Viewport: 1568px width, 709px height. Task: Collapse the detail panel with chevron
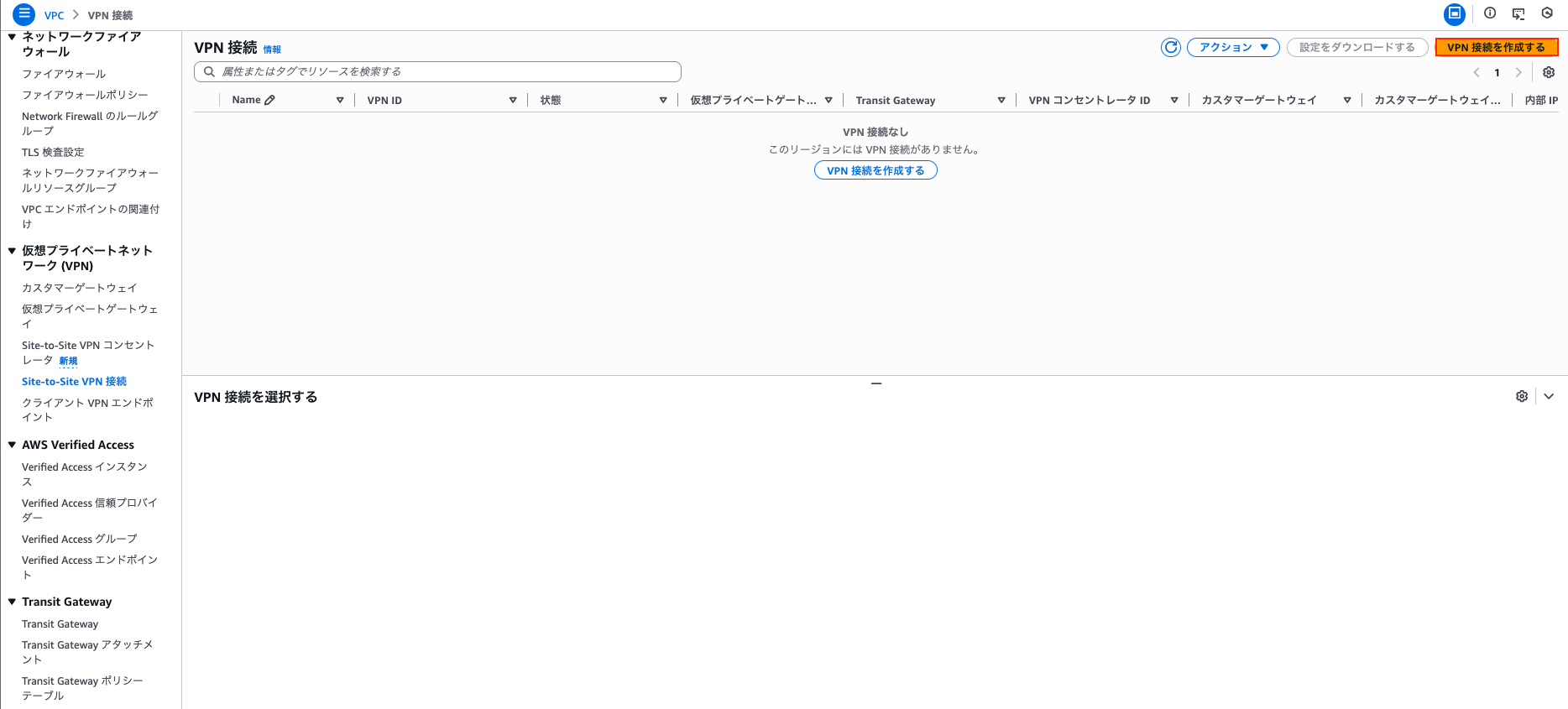(x=1549, y=396)
